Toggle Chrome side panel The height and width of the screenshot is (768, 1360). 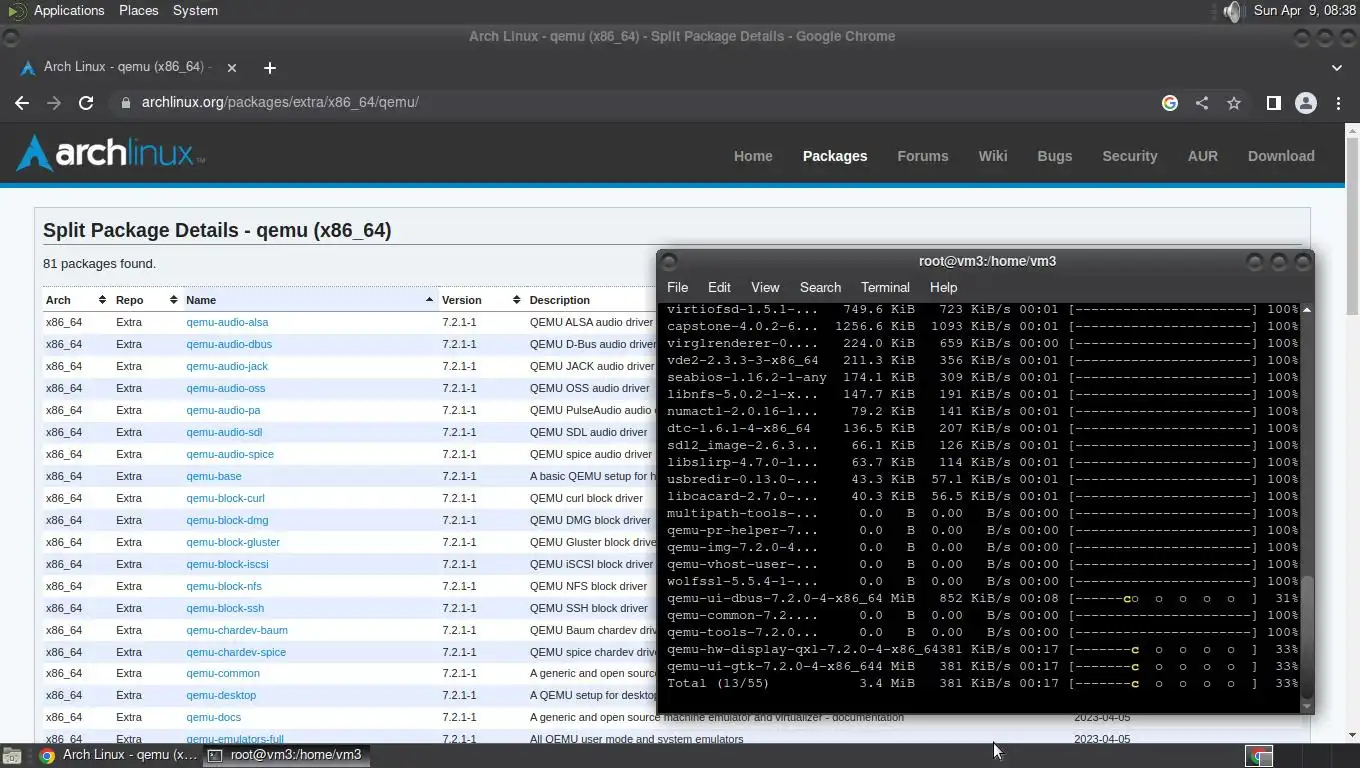[1273, 103]
